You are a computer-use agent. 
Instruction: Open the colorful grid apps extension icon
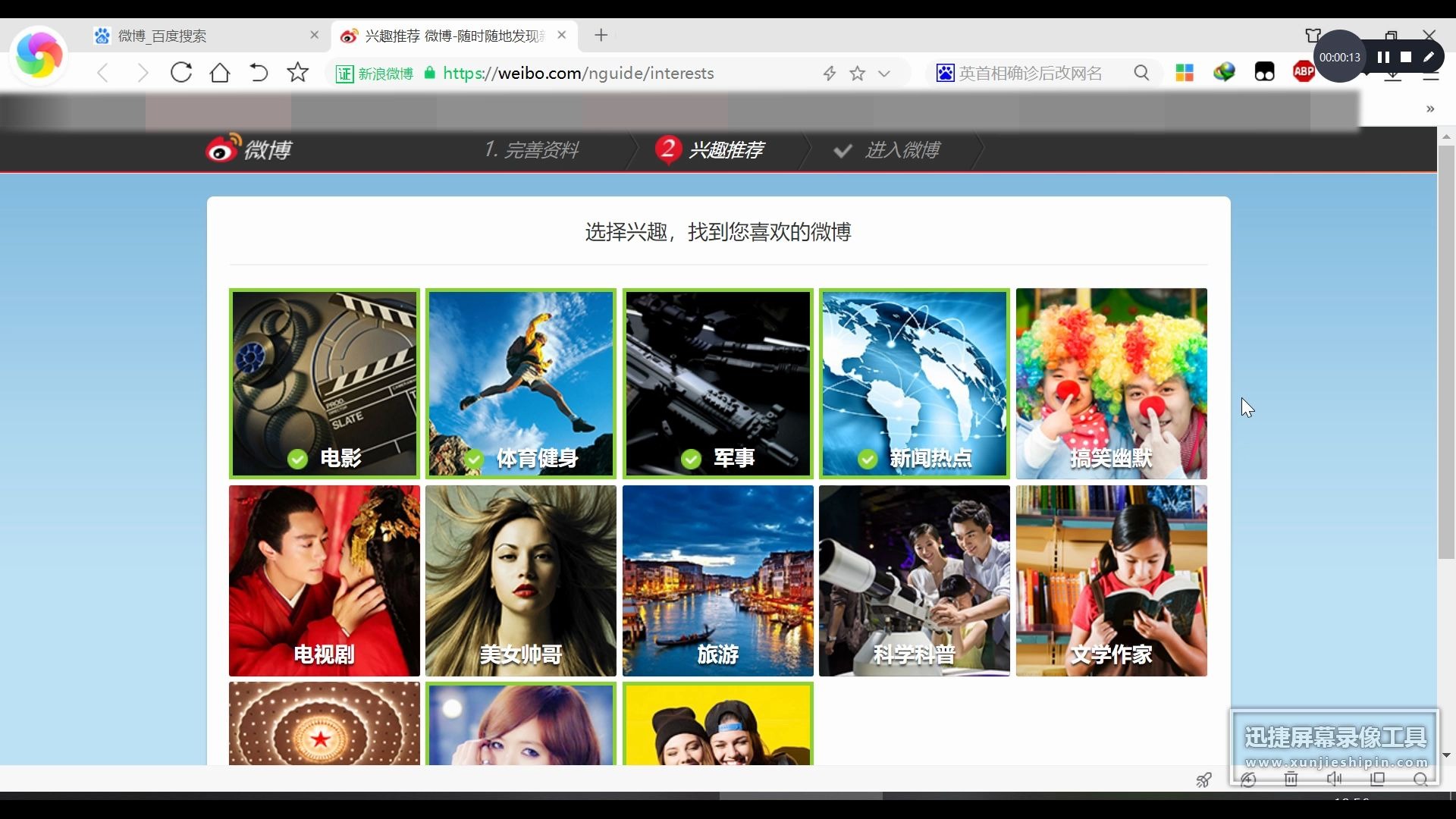pos(1185,73)
